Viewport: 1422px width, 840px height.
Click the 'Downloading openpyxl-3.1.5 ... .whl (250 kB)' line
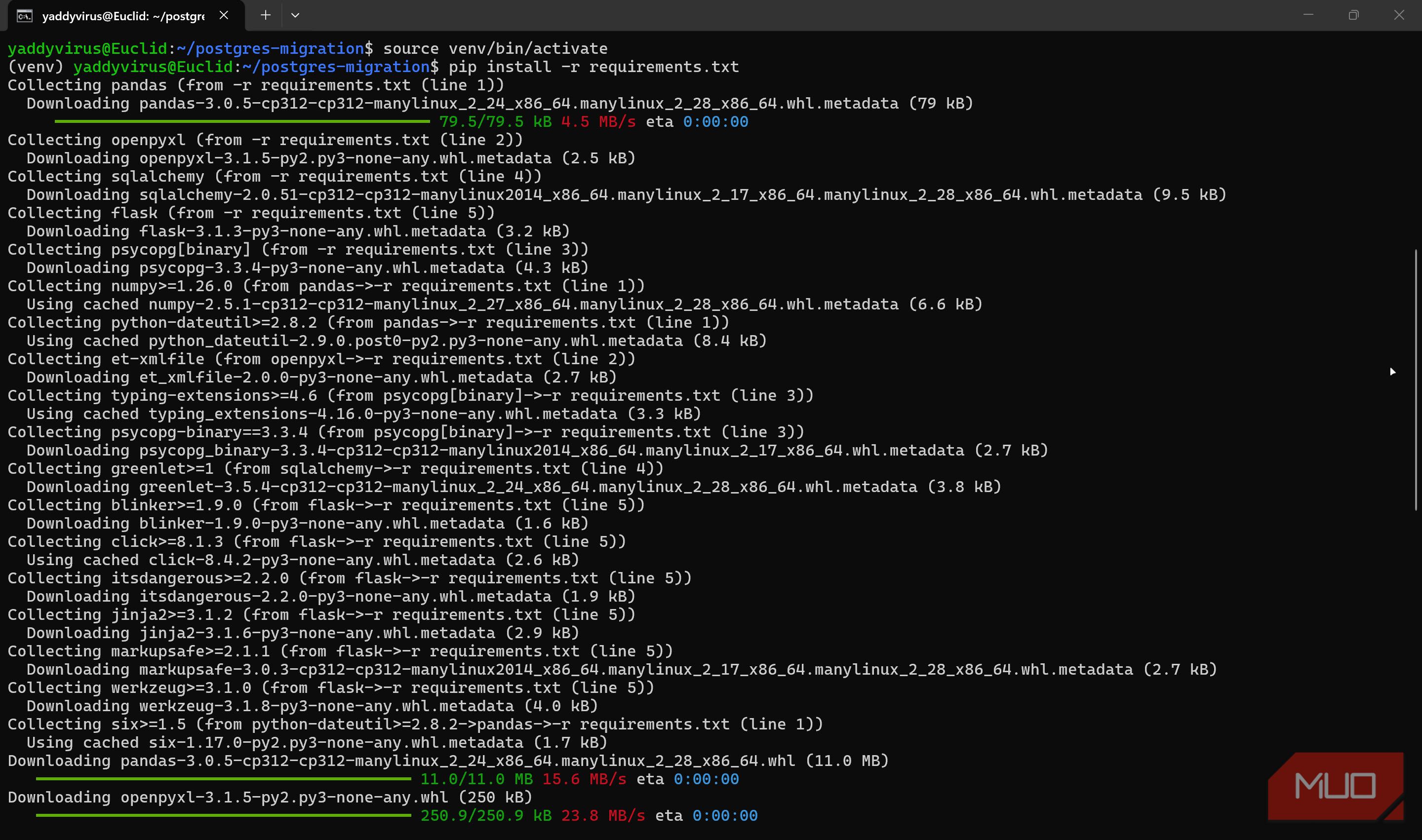pos(270,797)
